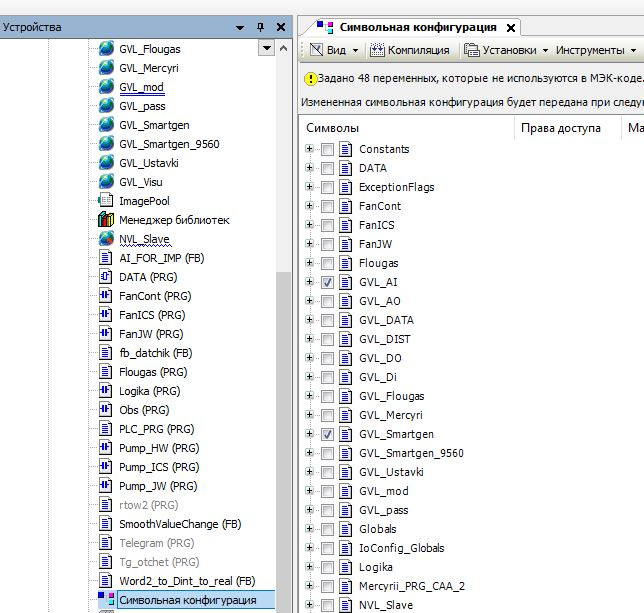Click the PLC_PRG program icon
Image resolution: width=644 pixels, height=613 pixels.
pos(106,429)
